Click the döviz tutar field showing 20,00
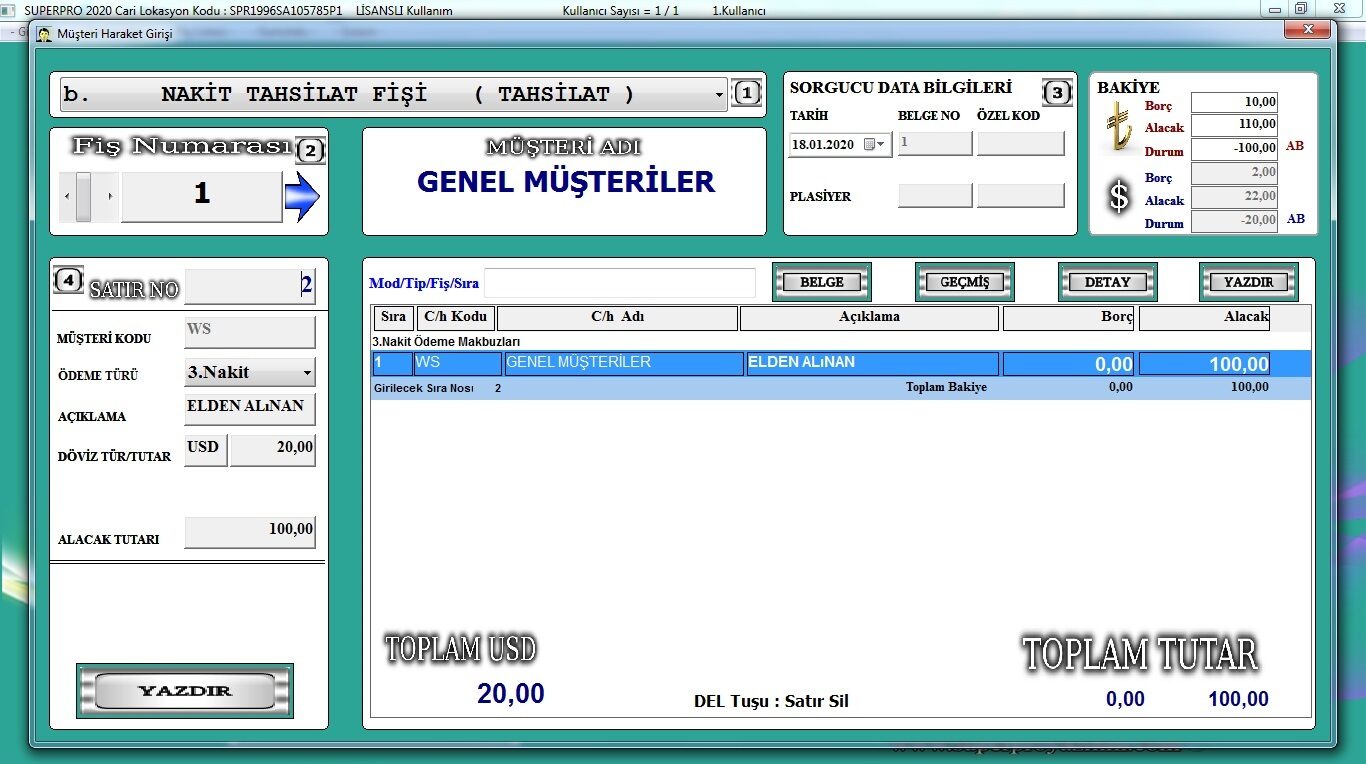The image size is (1366, 764). pyautogui.click(x=273, y=450)
